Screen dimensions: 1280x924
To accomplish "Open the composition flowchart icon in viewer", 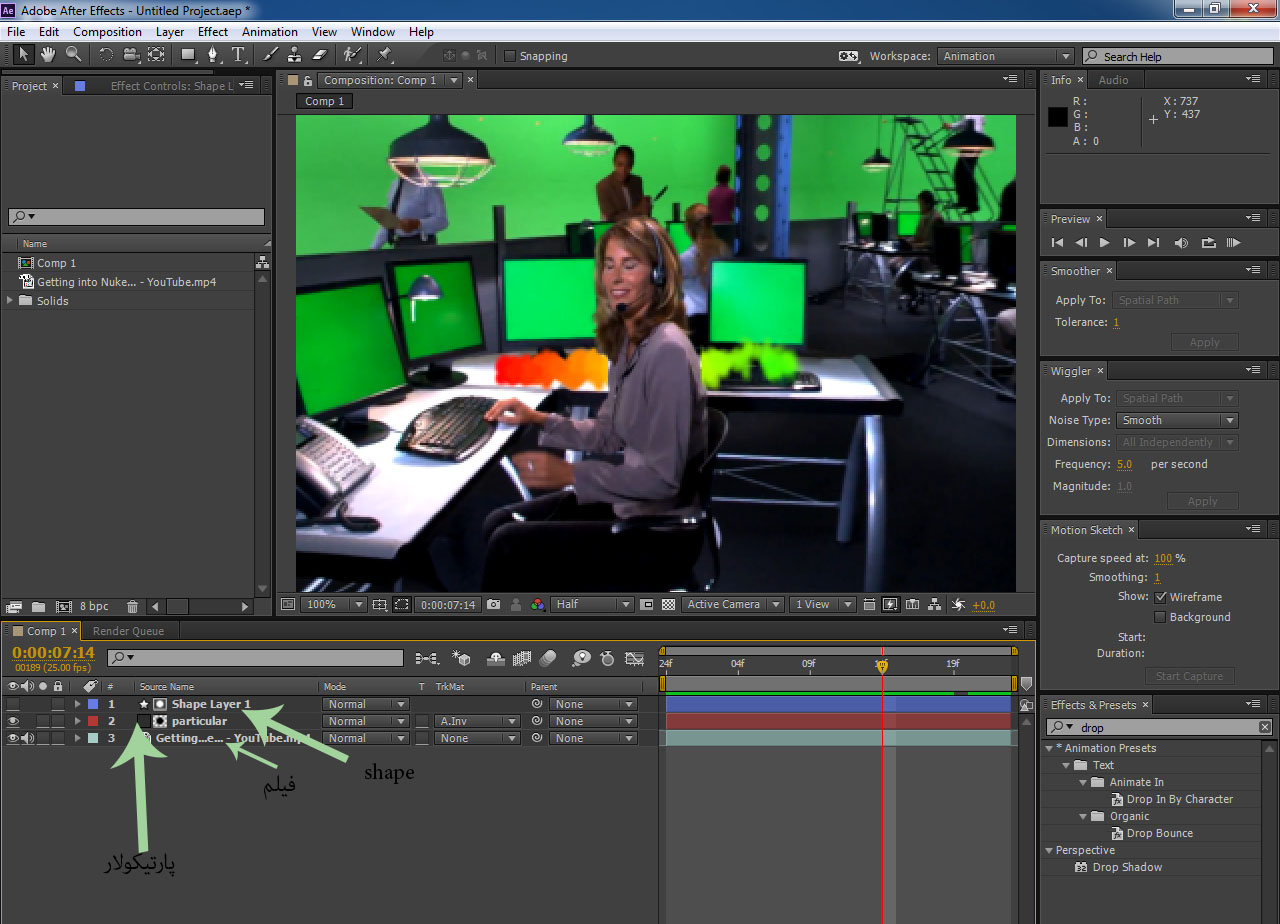I will (x=934, y=604).
